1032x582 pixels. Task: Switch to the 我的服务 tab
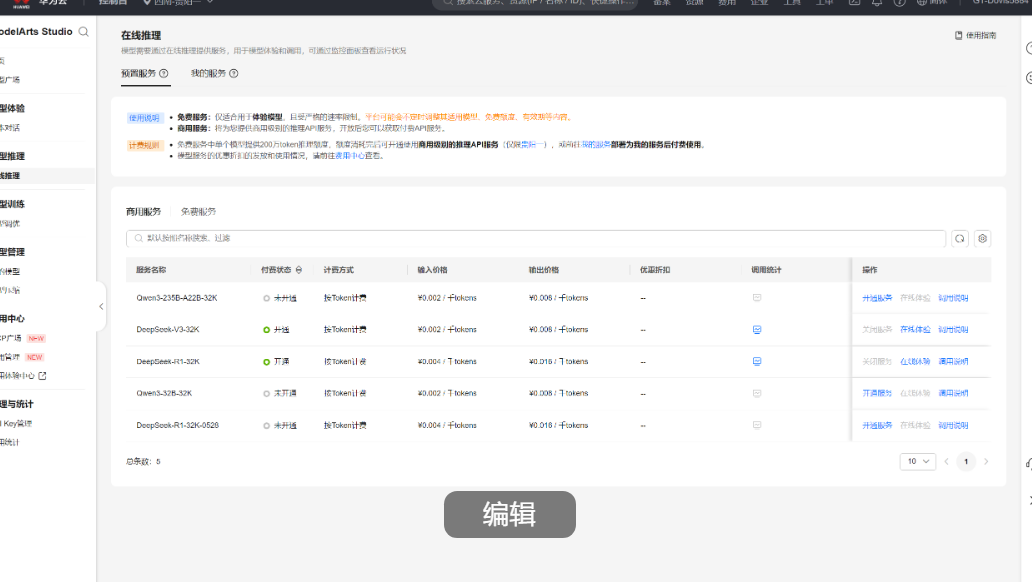[x=208, y=73]
